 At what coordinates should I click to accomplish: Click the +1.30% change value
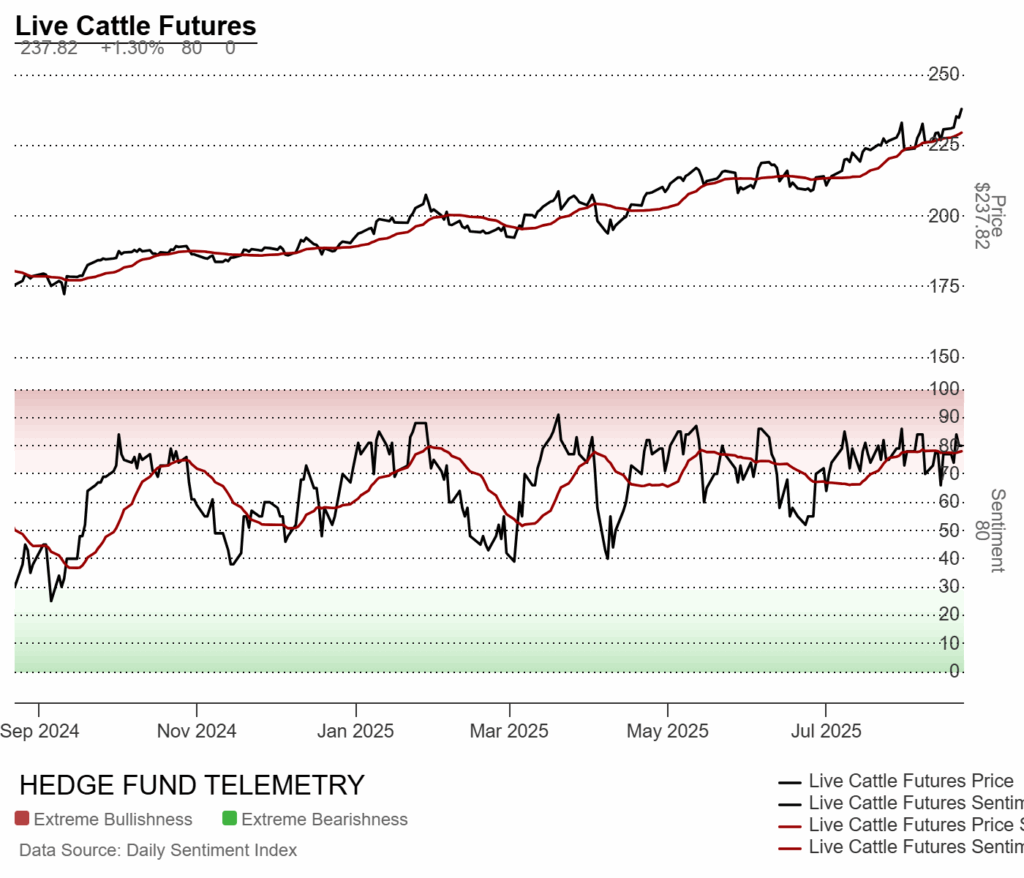point(132,48)
